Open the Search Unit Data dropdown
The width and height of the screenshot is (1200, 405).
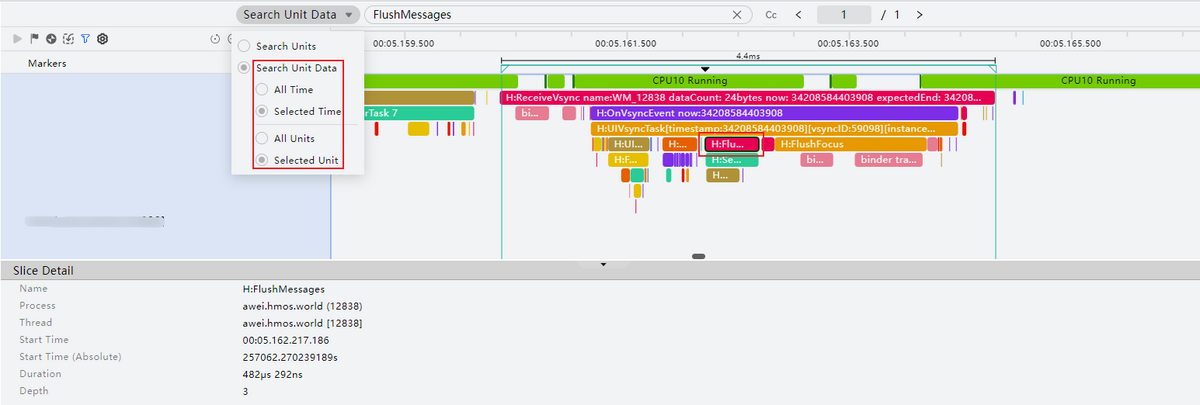298,15
